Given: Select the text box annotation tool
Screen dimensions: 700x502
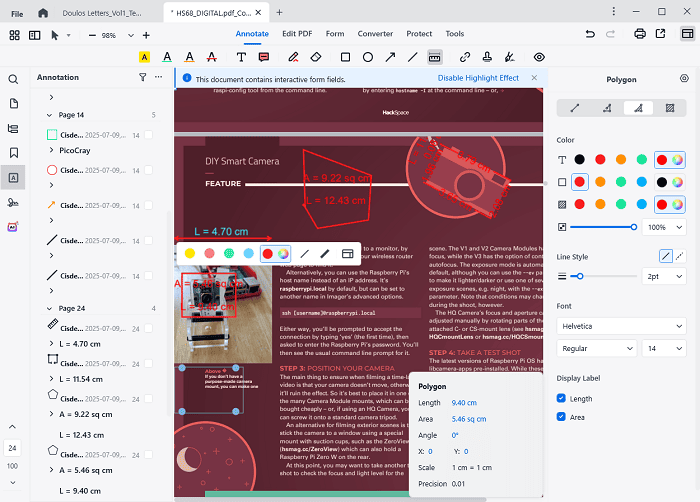Looking at the screenshot, I should pos(241,57).
